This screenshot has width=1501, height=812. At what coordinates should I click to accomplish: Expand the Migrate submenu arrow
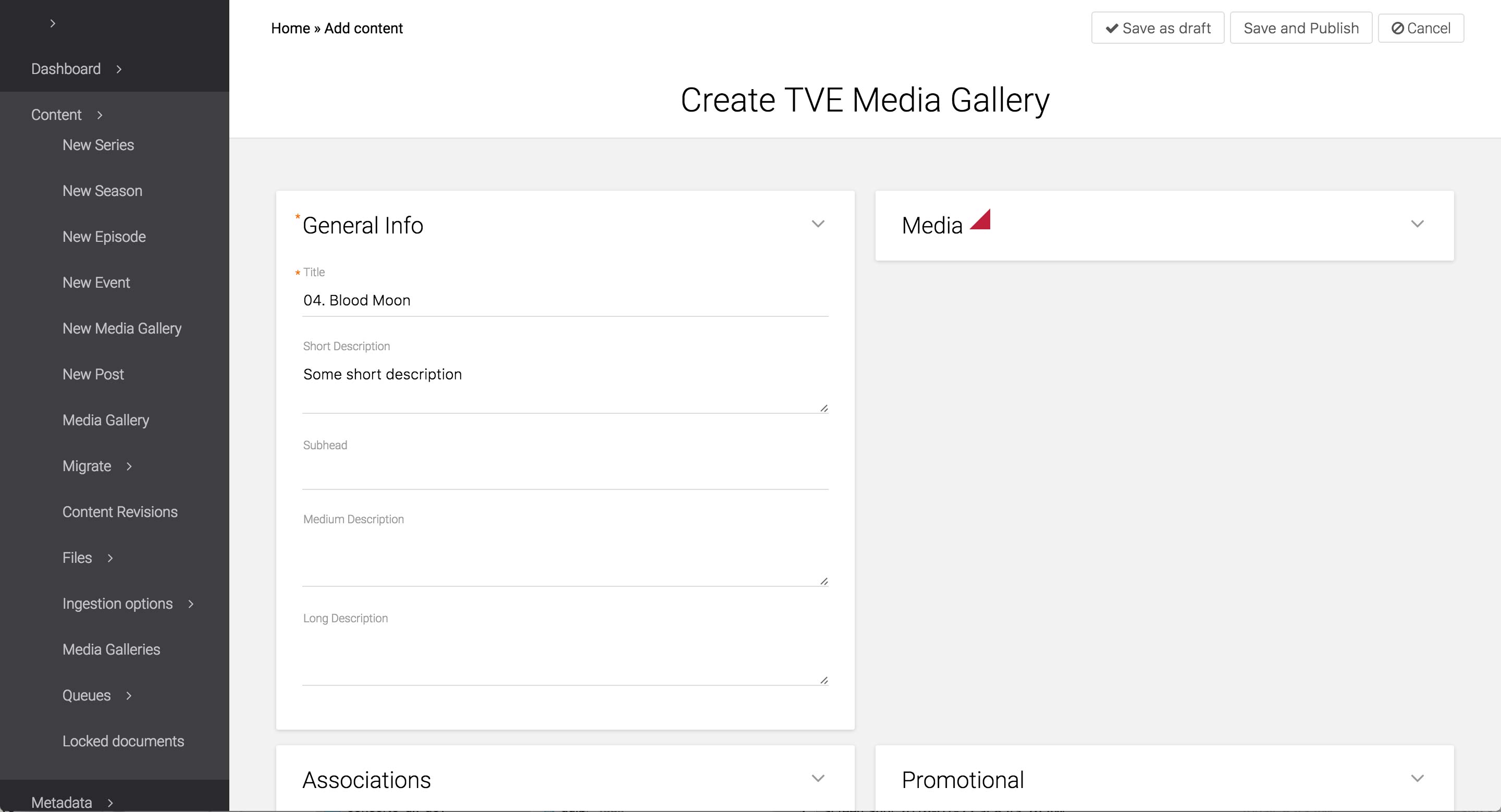tap(129, 466)
